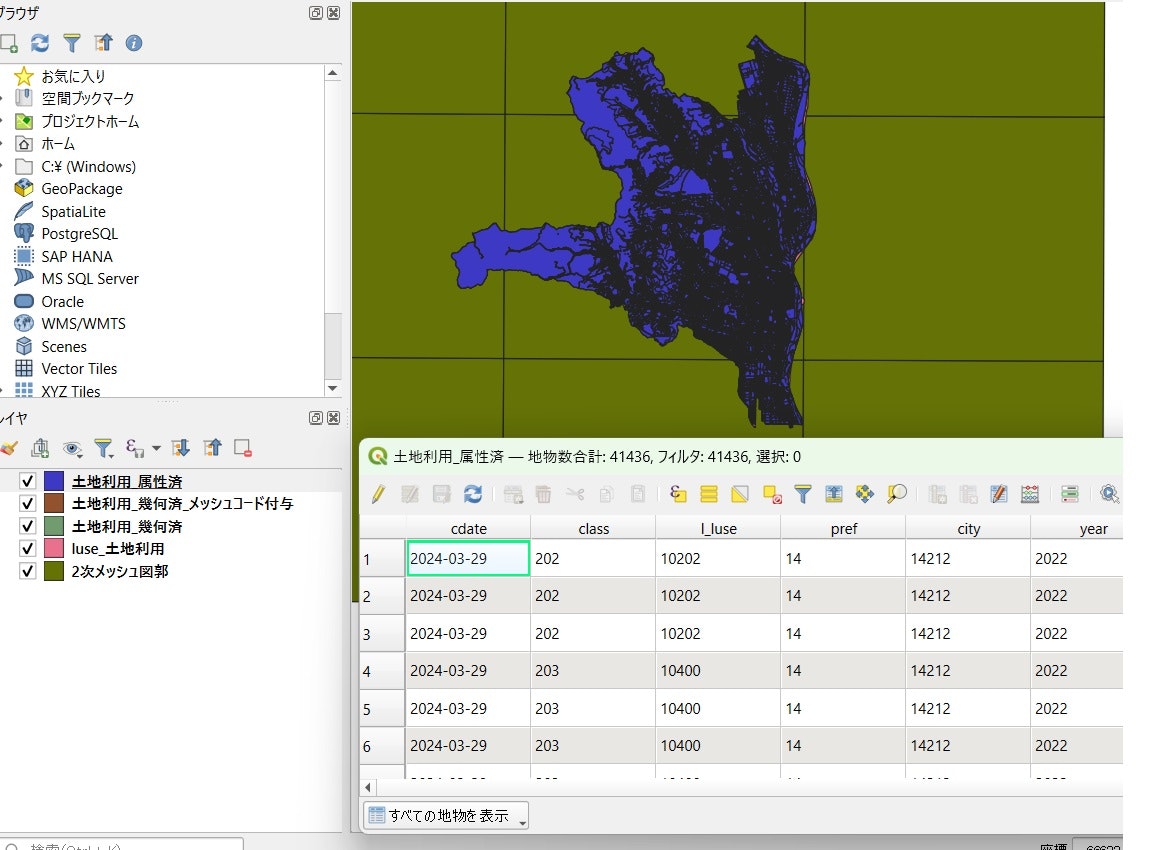Invert selection in attribute table
Screen dimensions: 1152x850
point(740,494)
